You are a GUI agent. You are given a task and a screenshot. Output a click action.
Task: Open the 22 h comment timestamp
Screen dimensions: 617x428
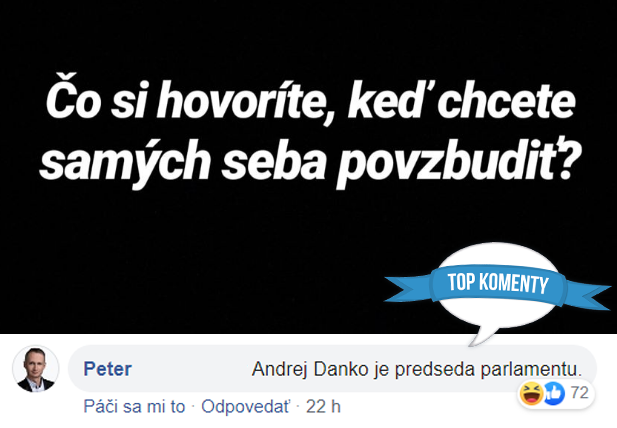[x=323, y=406]
